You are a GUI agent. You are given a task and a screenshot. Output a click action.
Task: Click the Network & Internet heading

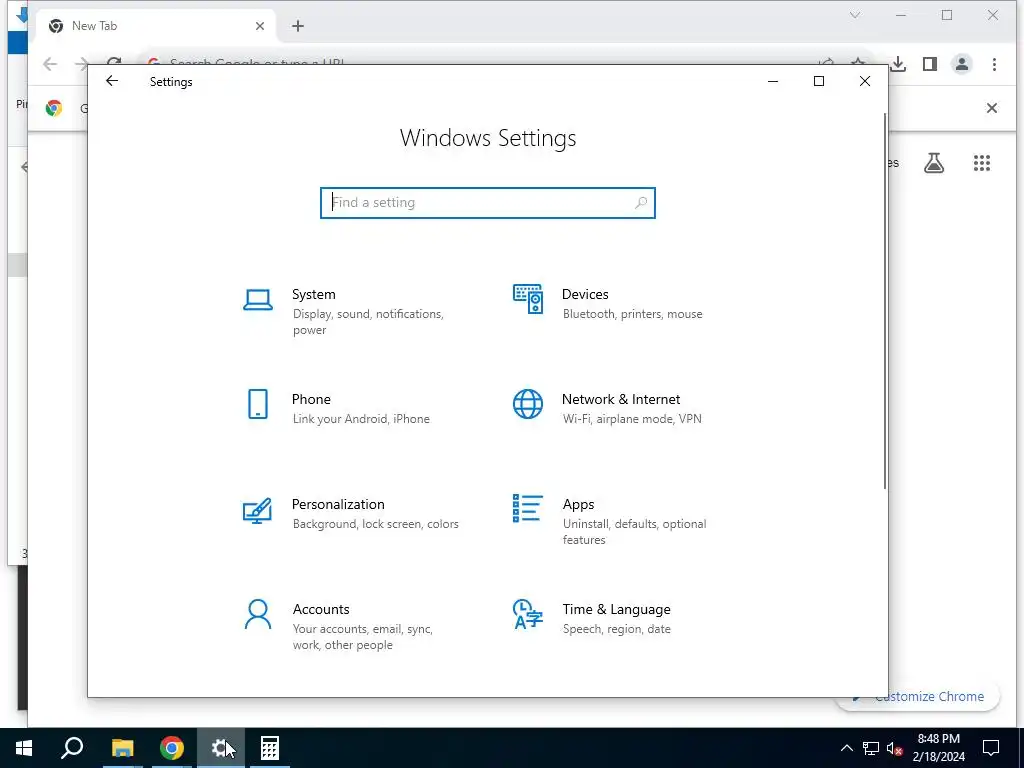tap(620, 399)
